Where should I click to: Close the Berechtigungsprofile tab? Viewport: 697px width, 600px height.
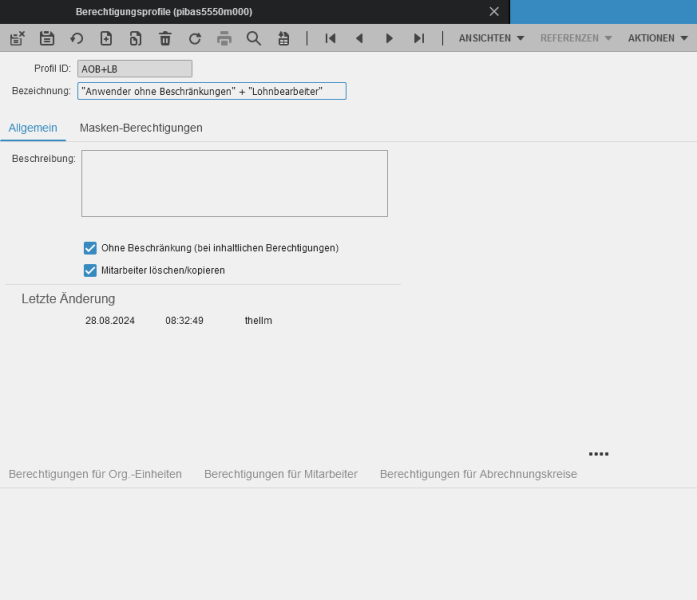coord(494,12)
